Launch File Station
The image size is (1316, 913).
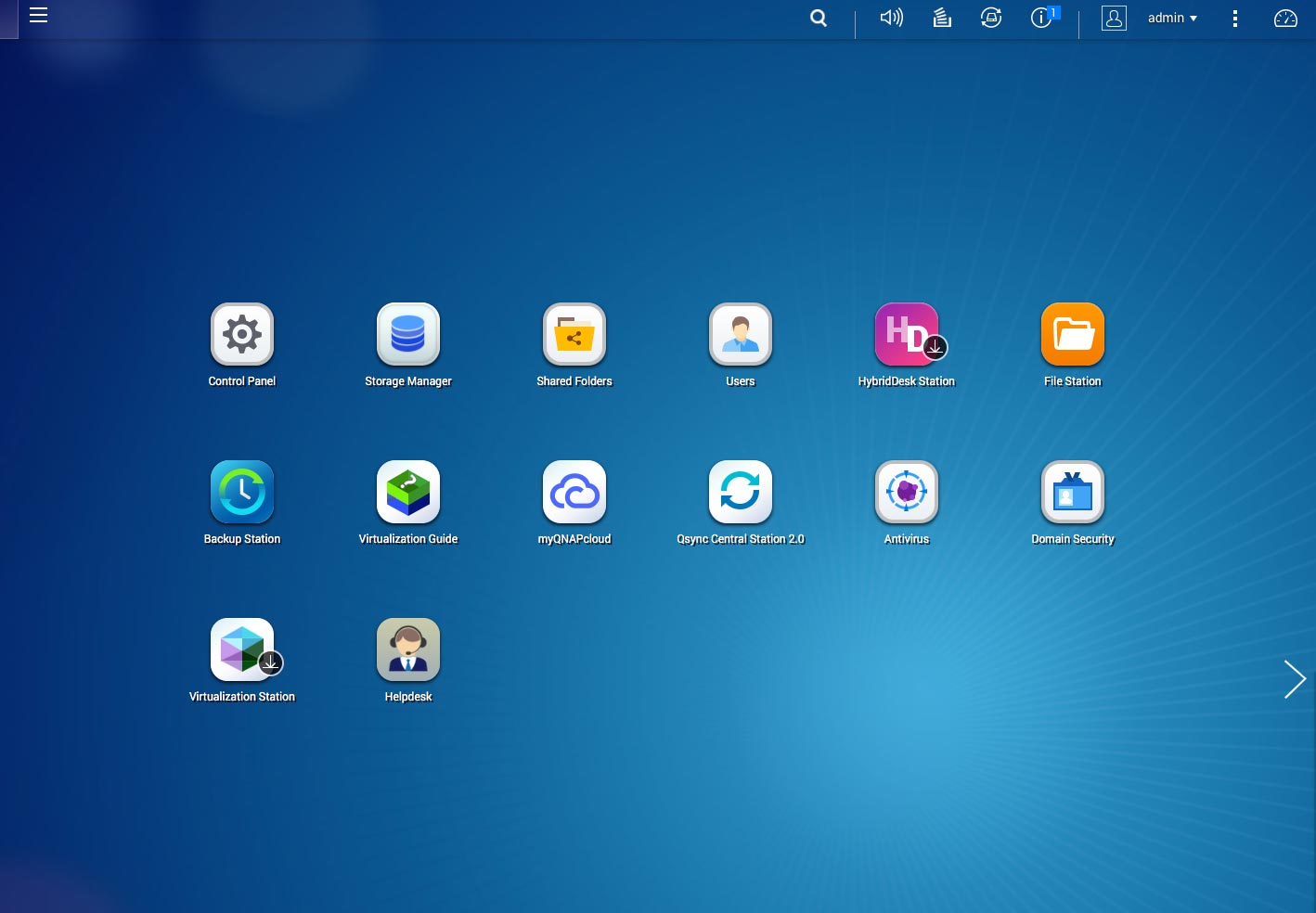[1073, 335]
